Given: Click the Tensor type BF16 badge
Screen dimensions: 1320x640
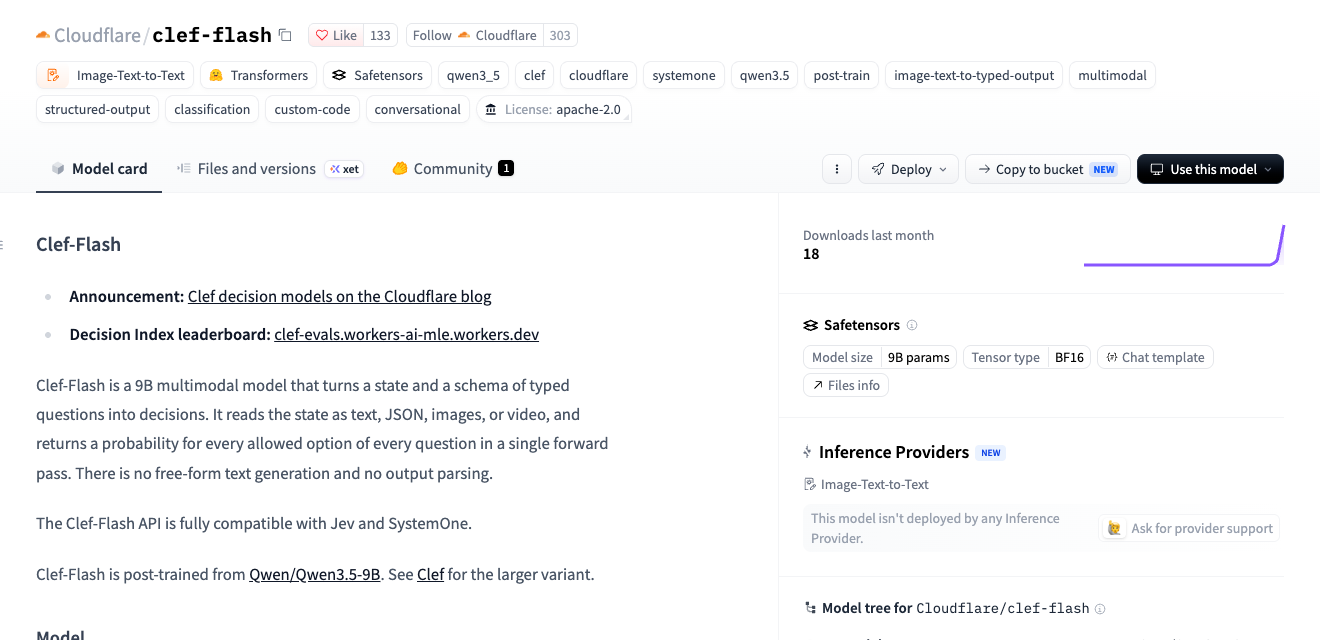Looking at the screenshot, I should (1027, 357).
